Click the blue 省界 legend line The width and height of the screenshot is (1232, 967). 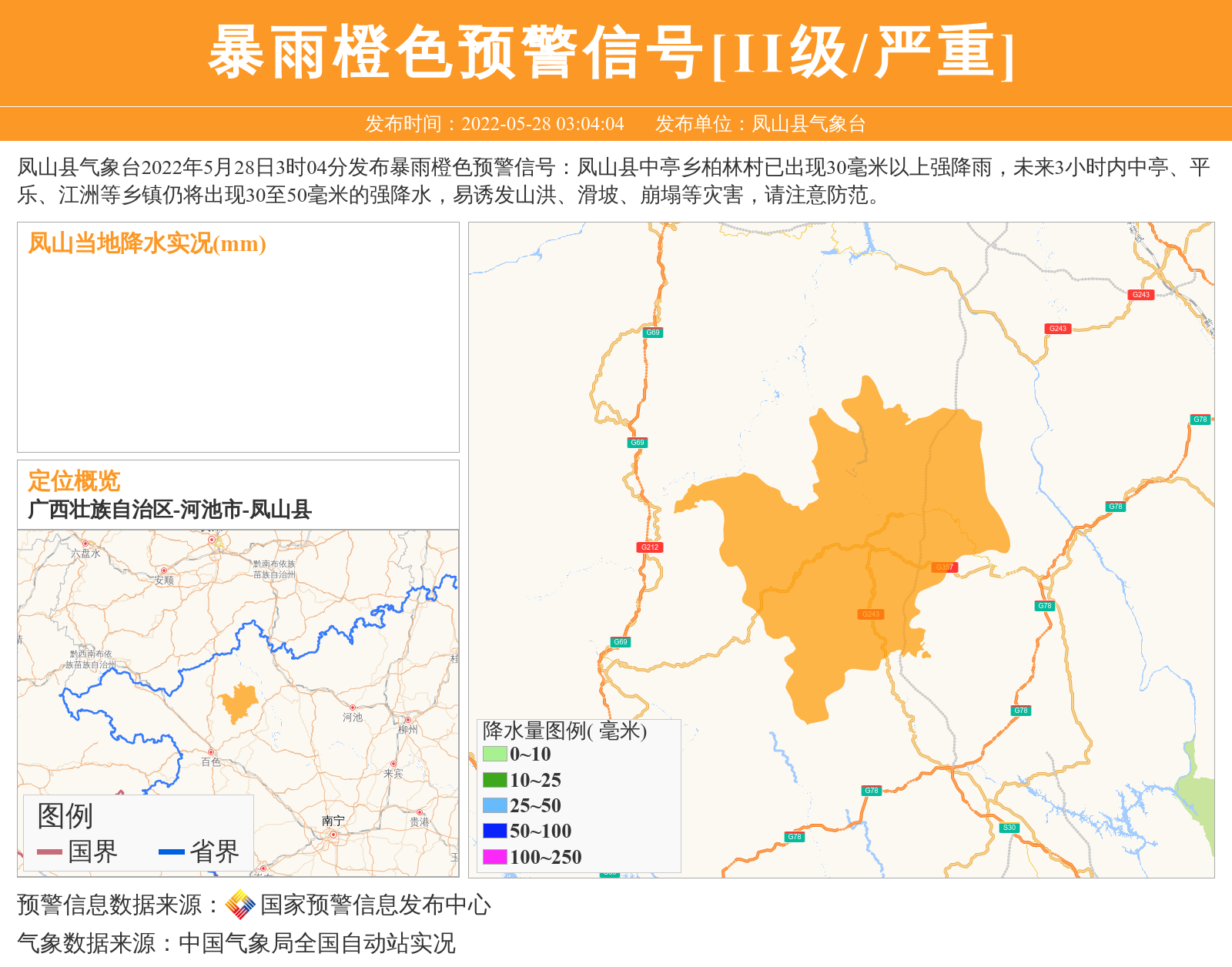pyautogui.click(x=172, y=852)
